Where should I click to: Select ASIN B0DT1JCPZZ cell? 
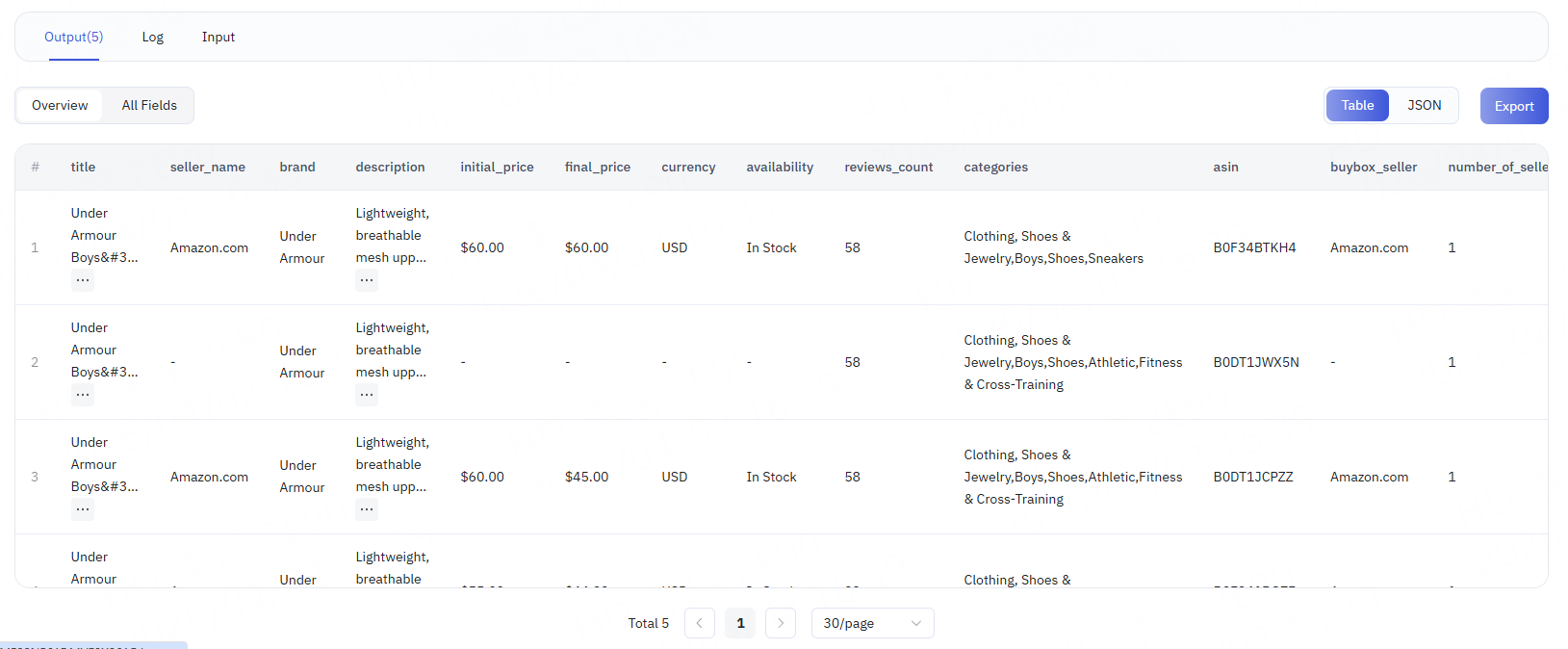tap(1253, 477)
